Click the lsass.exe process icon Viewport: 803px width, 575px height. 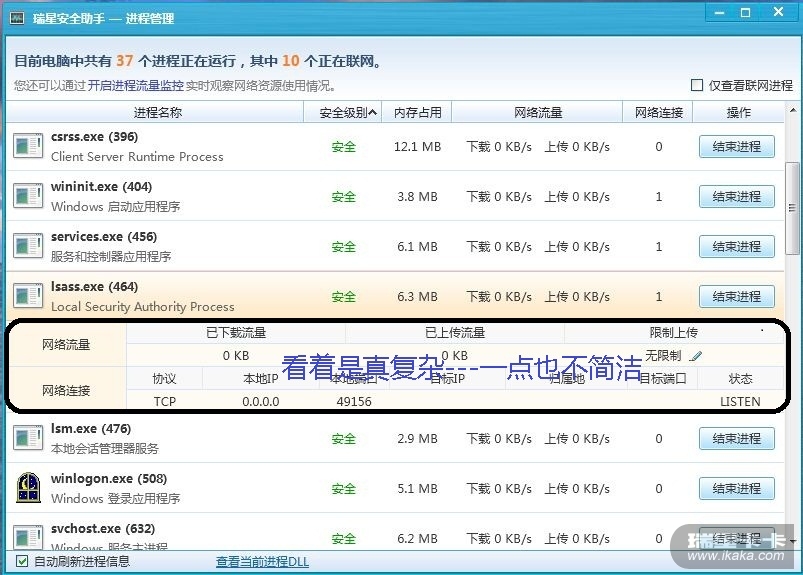(x=28, y=295)
